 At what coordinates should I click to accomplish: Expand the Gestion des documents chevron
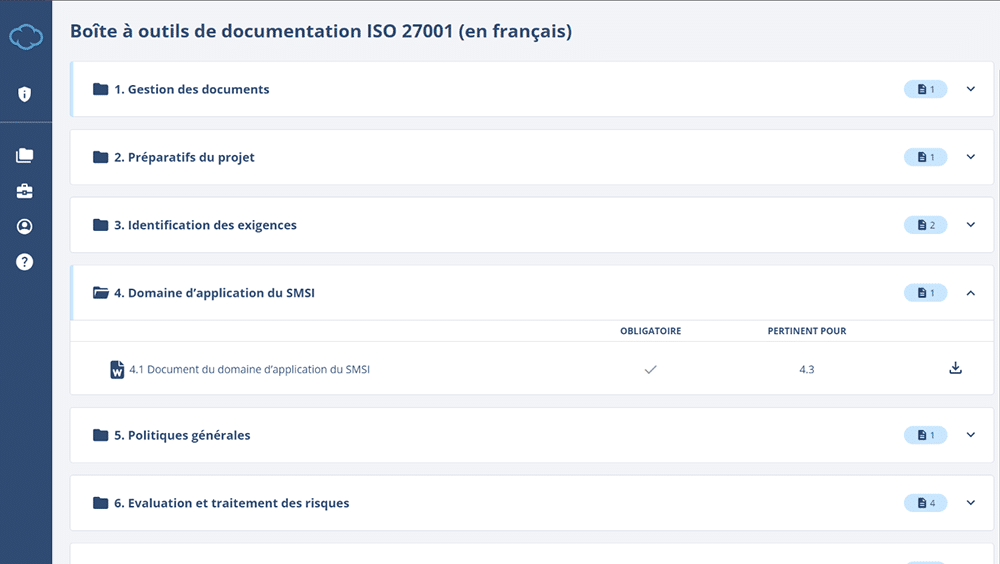pyautogui.click(x=970, y=89)
